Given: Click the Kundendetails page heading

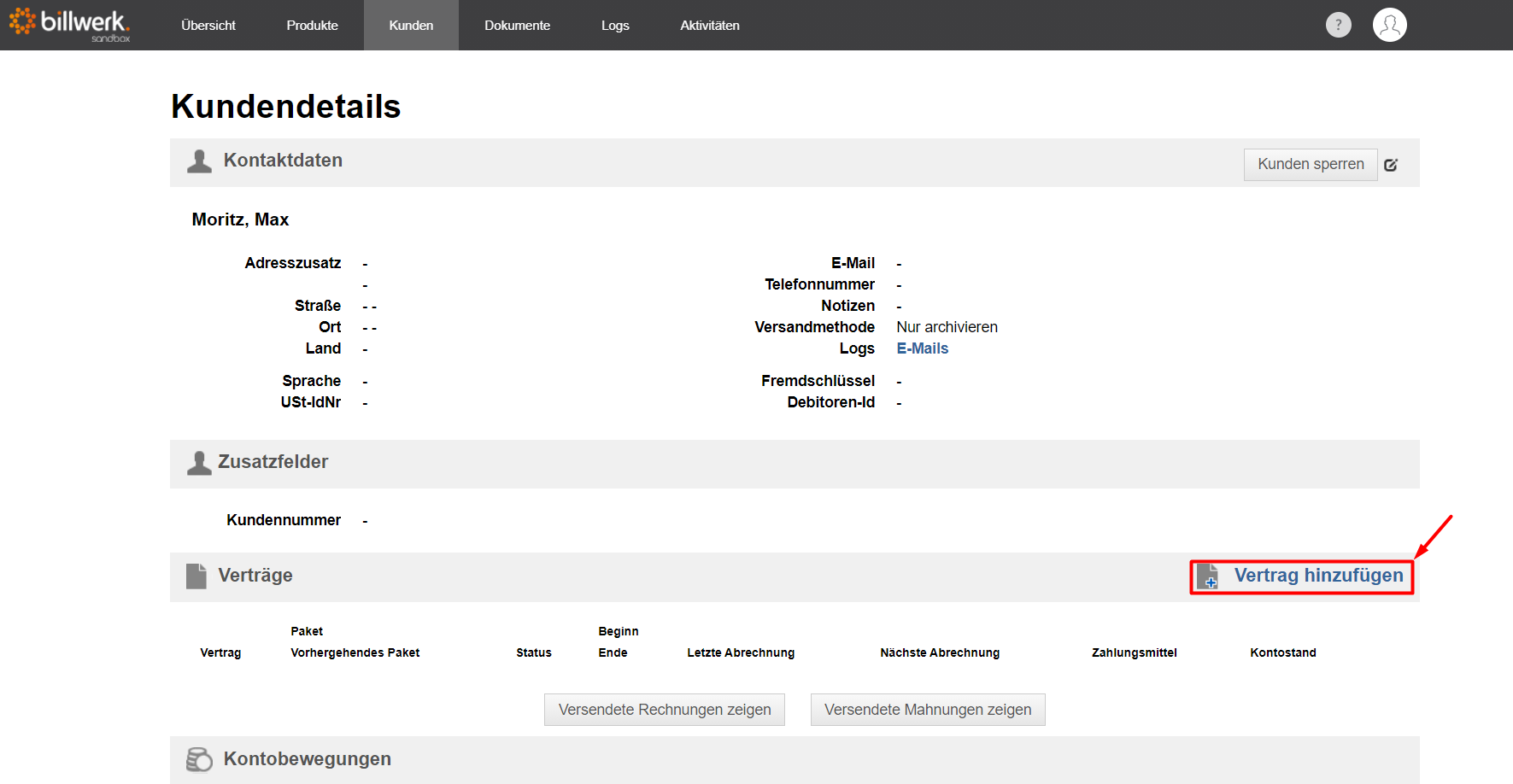Looking at the screenshot, I should coord(286,107).
